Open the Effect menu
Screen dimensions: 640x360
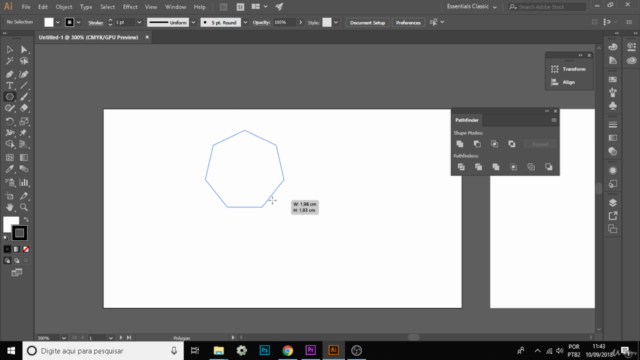[x=130, y=7]
